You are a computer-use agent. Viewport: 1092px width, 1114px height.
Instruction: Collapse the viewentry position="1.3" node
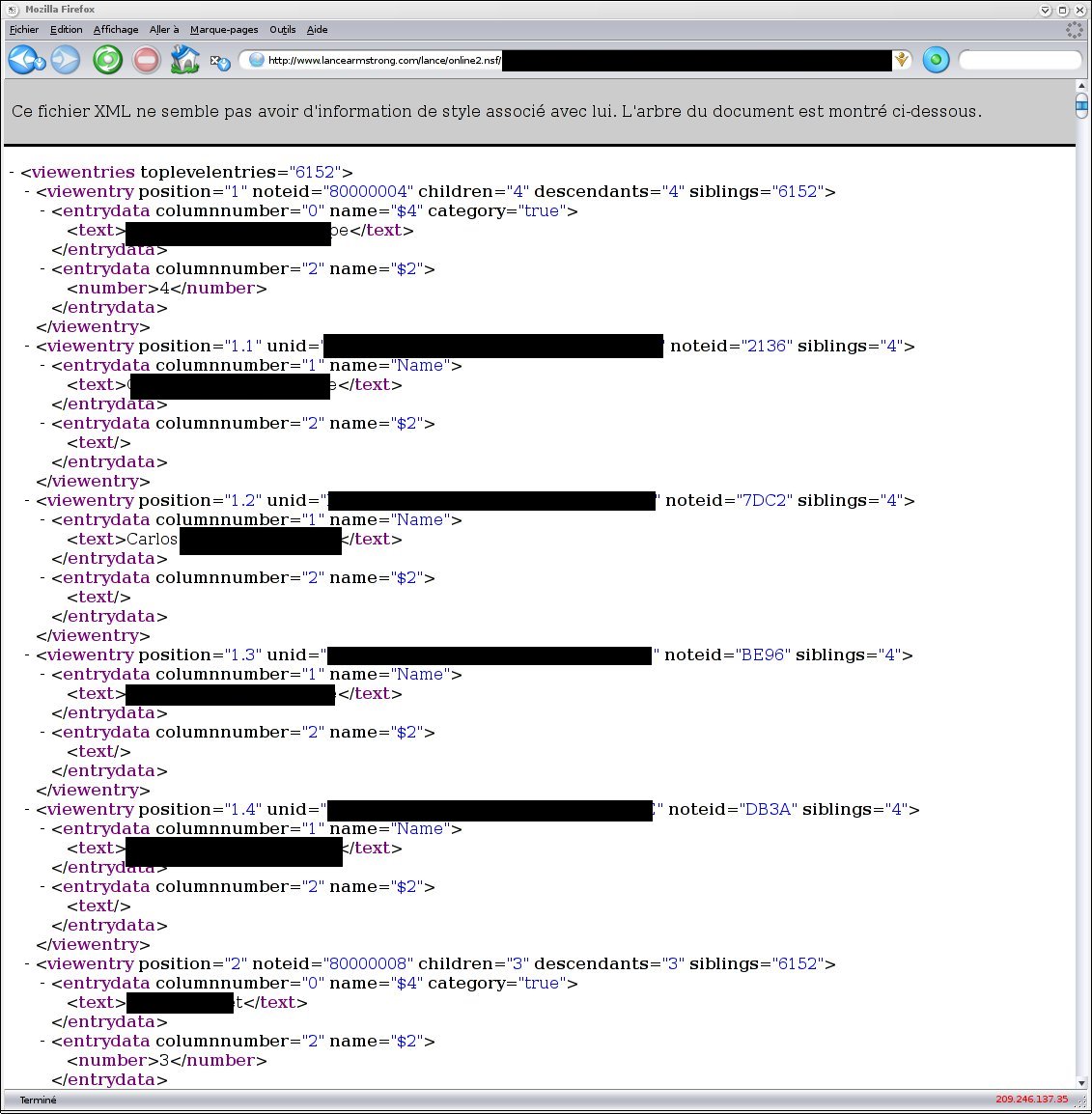[28, 655]
